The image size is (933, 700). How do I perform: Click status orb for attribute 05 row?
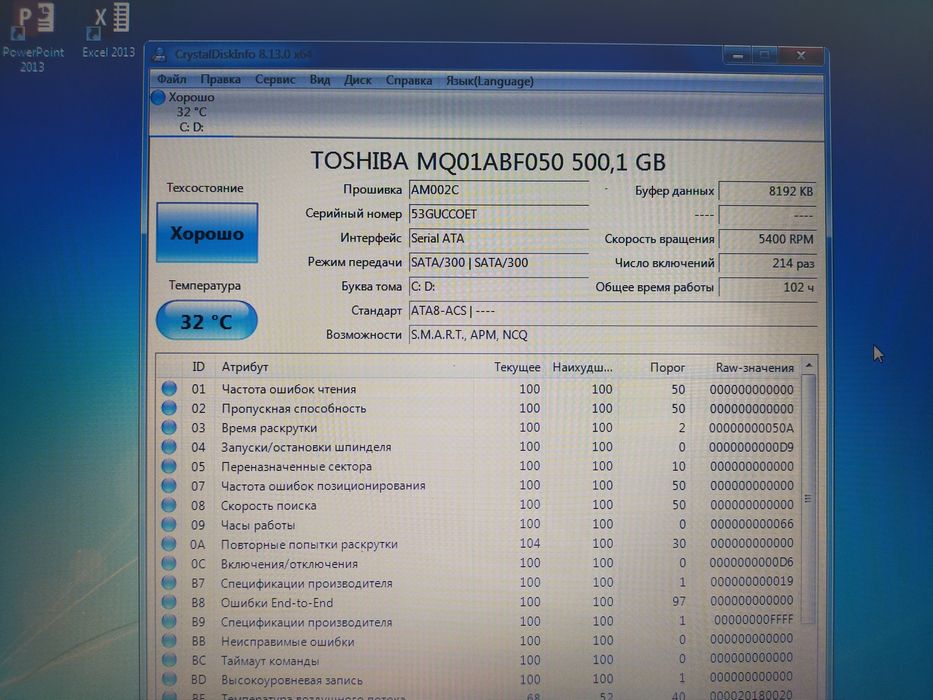169,466
